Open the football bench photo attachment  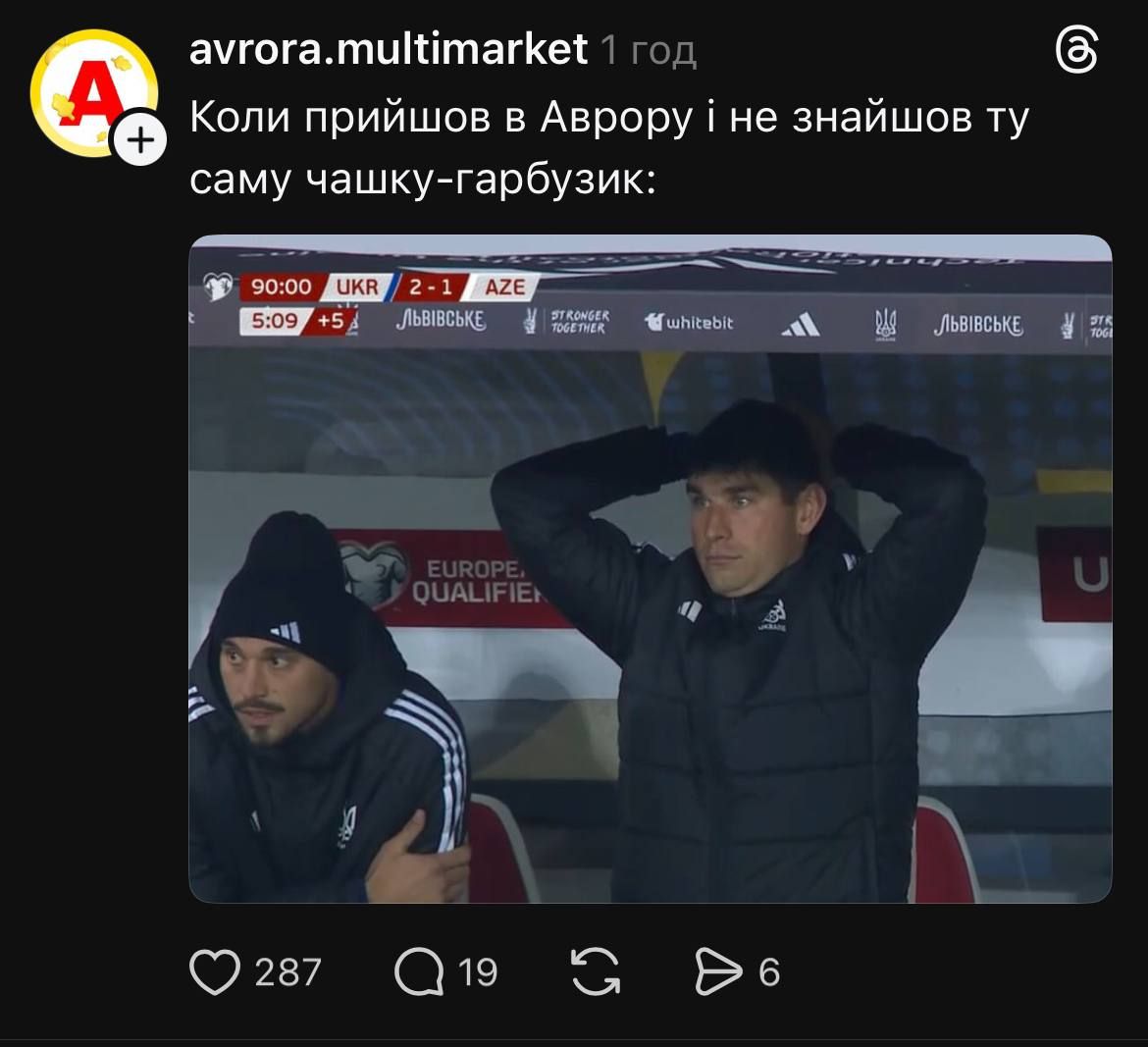click(651, 569)
